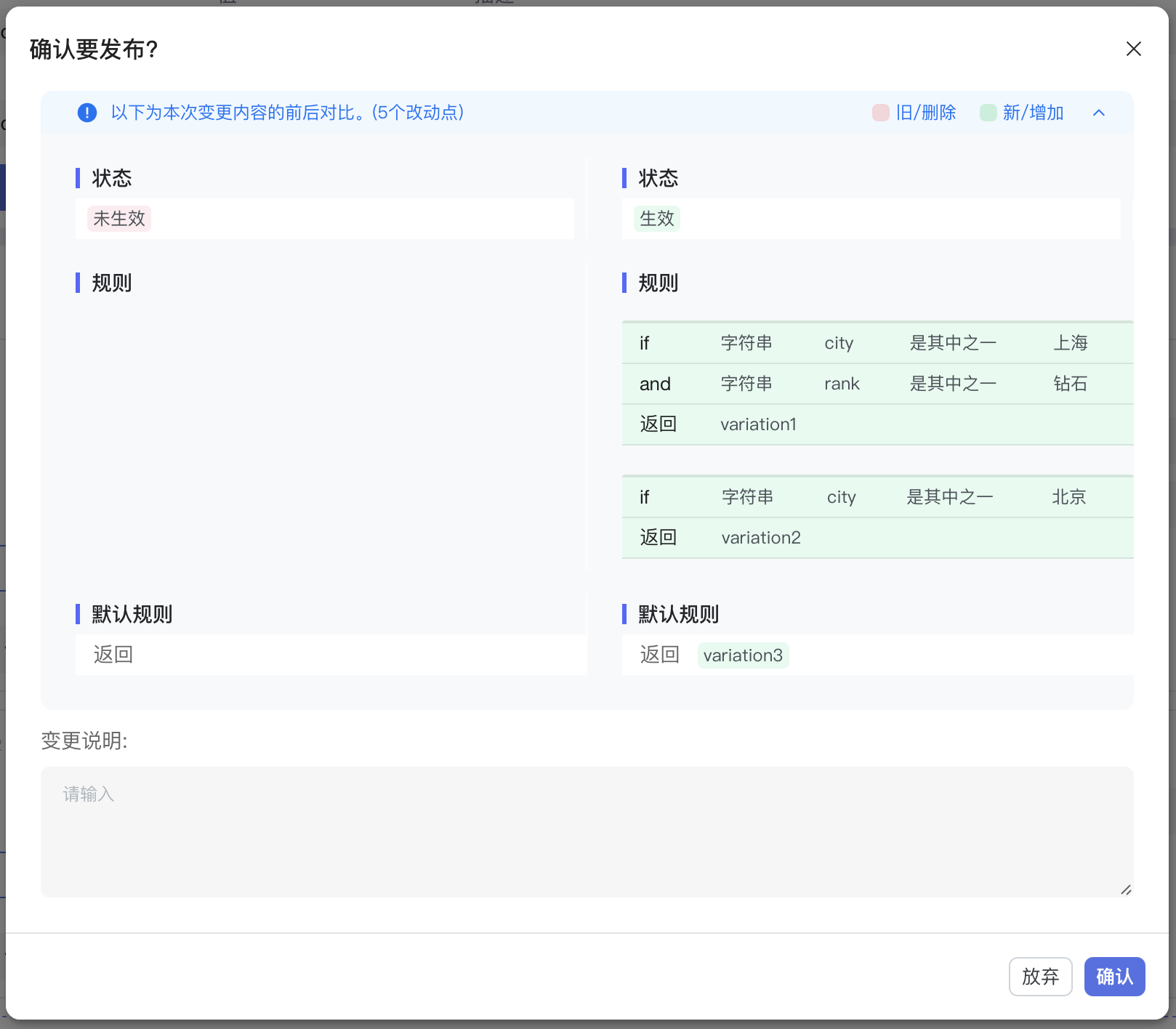Type in the change description text area
The height and width of the screenshot is (1029, 1176).
[x=587, y=831]
